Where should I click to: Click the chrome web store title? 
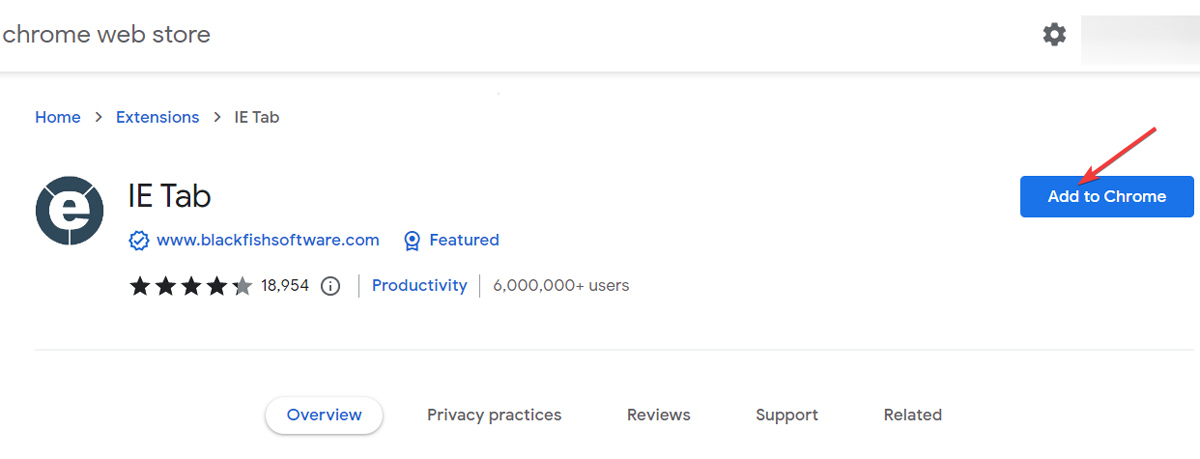pos(106,35)
